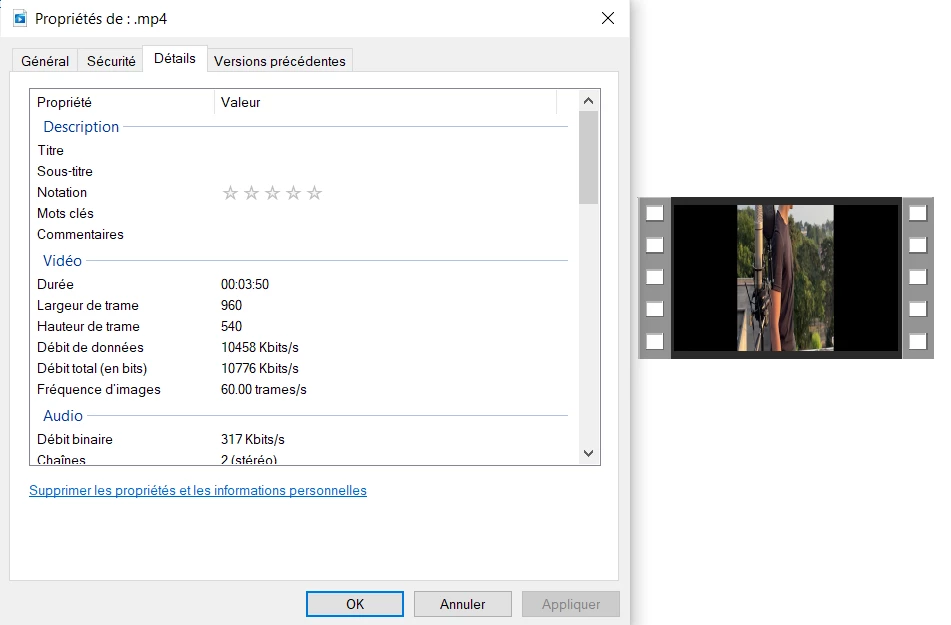Screen dimensions: 951x625
Task: Set rating to four stars in Notation
Action: click(x=294, y=193)
